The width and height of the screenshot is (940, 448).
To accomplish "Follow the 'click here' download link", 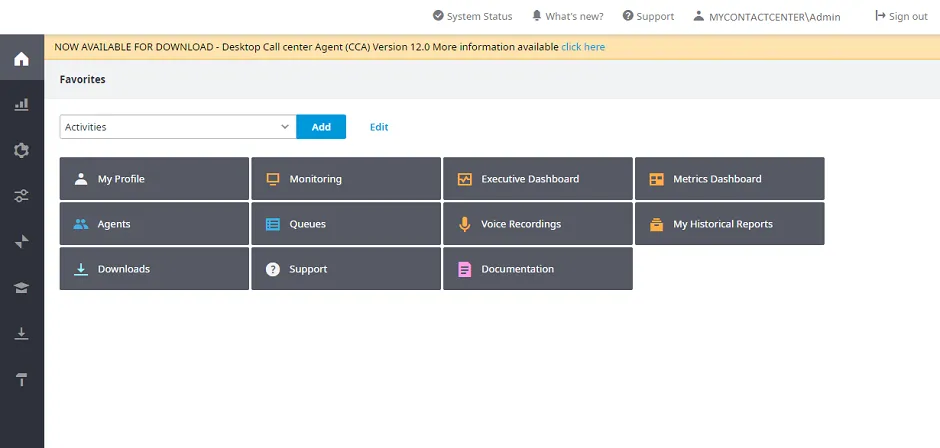I will 583,47.
